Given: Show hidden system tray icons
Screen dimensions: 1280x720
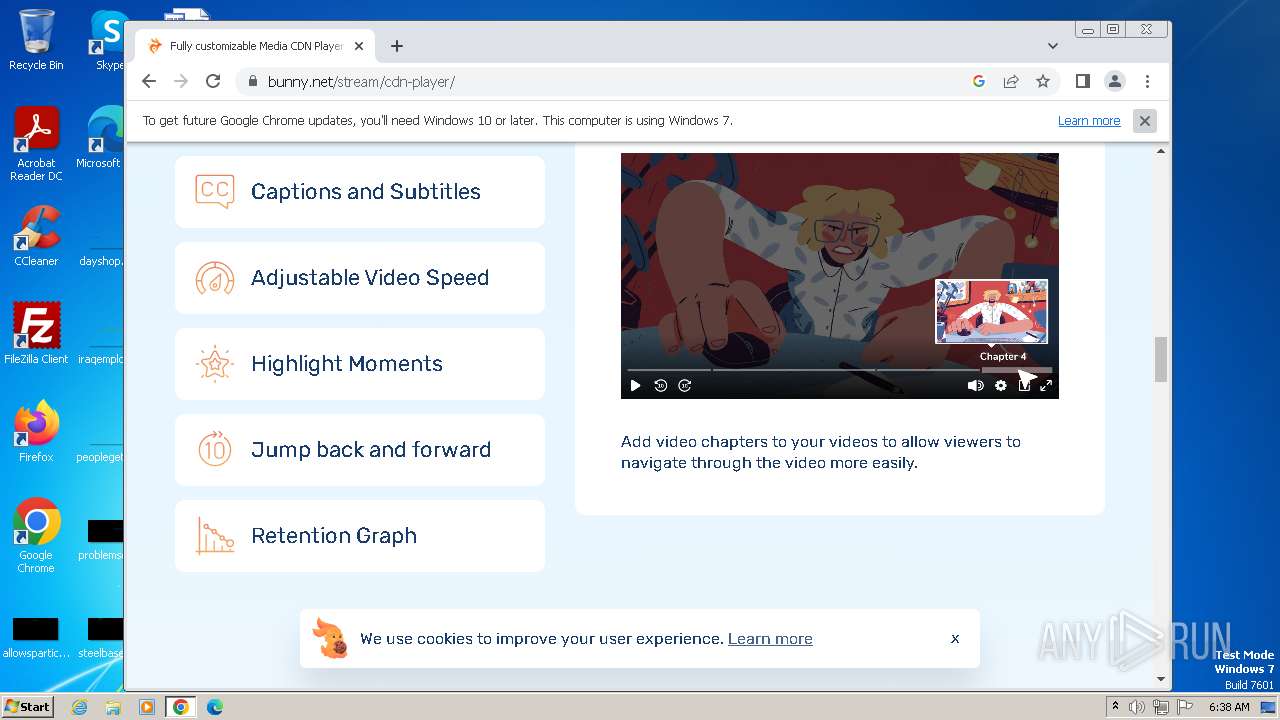Looking at the screenshot, I should (1115, 707).
